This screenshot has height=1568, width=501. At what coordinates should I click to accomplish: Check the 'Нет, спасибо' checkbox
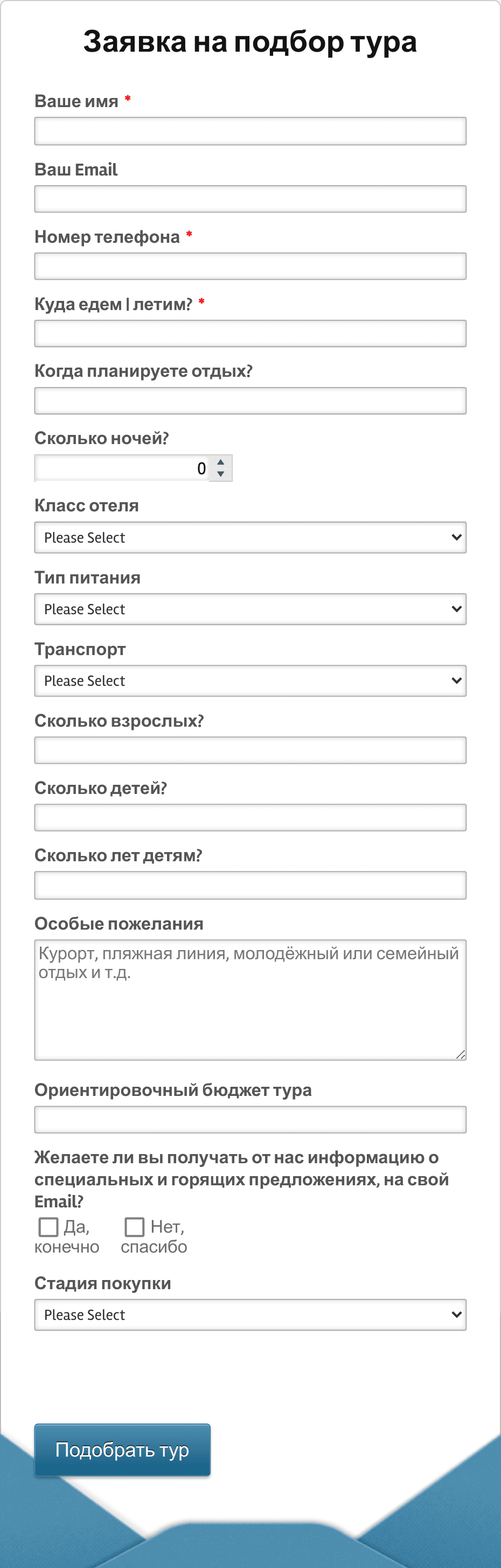pyautogui.click(x=134, y=1227)
